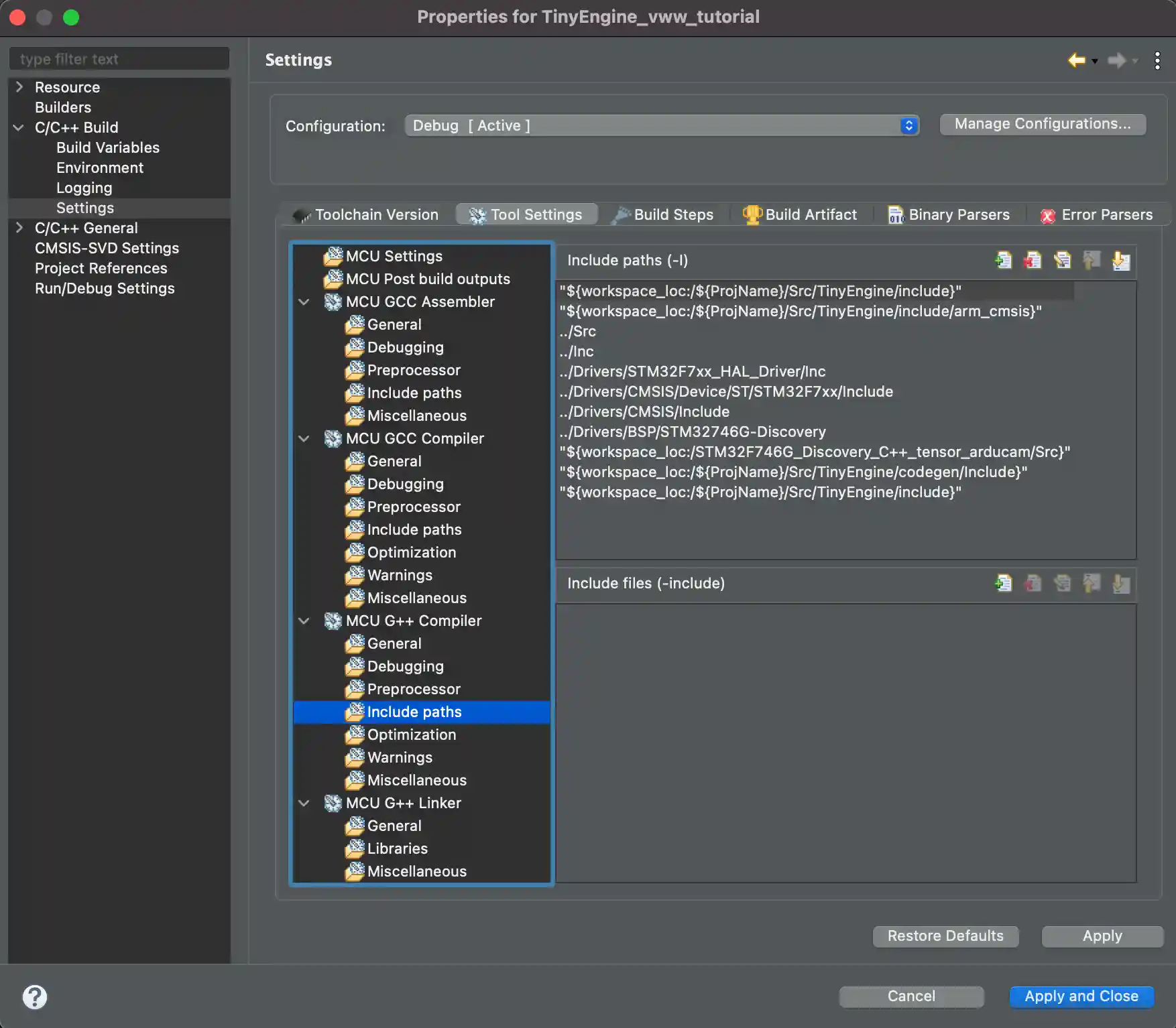1176x1028 pixels.
Task: Open the Manage Configurations dialog
Action: [x=1043, y=124]
